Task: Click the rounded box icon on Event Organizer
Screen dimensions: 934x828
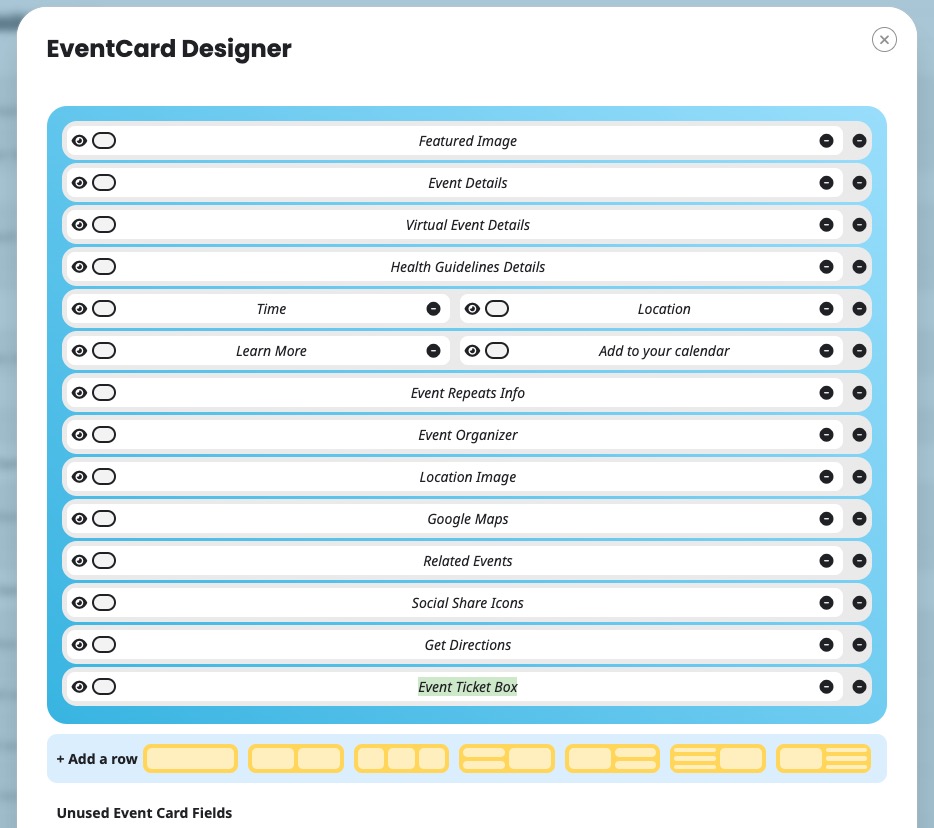Action: [x=104, y=435]
